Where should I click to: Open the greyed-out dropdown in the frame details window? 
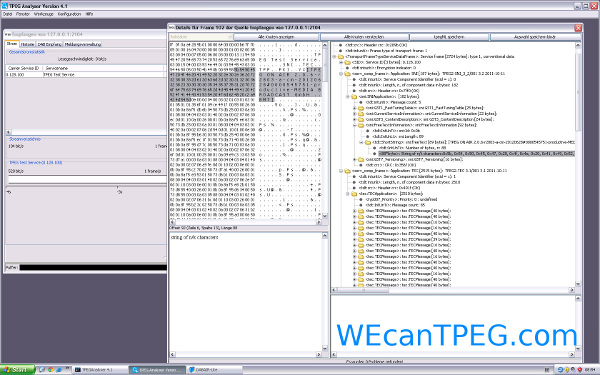(201, 37)
